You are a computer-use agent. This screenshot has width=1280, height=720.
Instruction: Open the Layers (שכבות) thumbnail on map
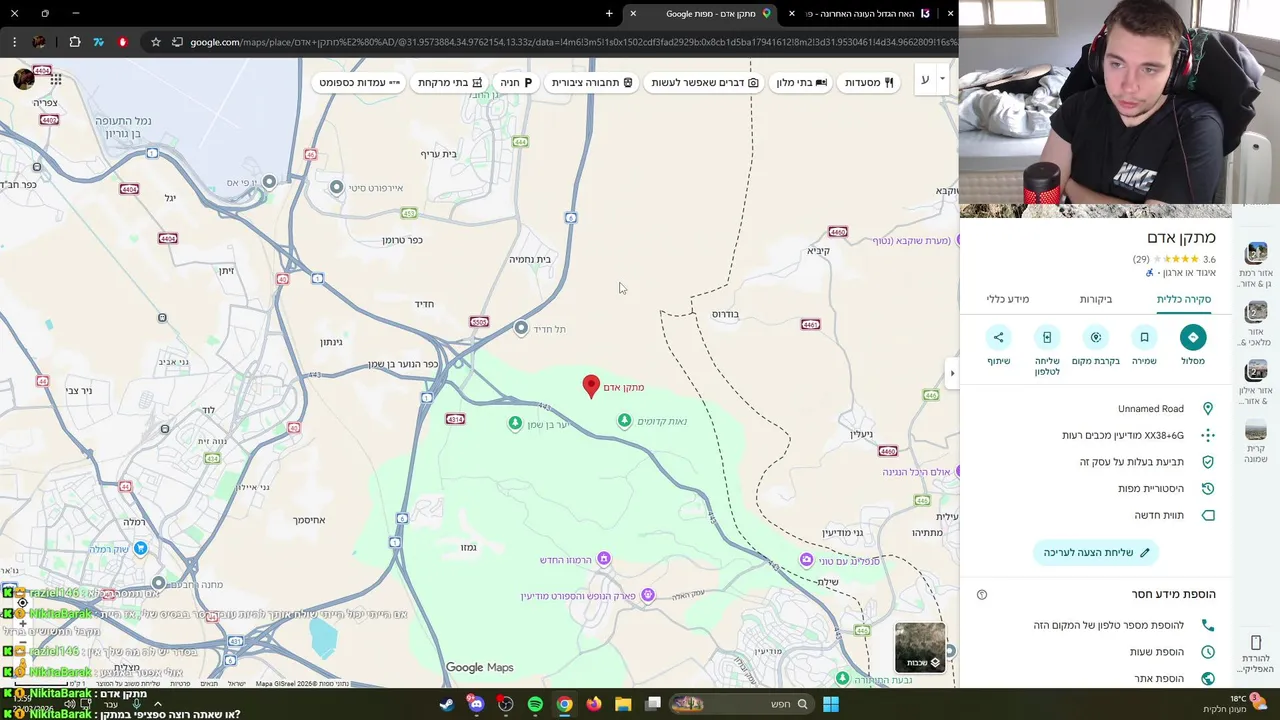[920, 648]
